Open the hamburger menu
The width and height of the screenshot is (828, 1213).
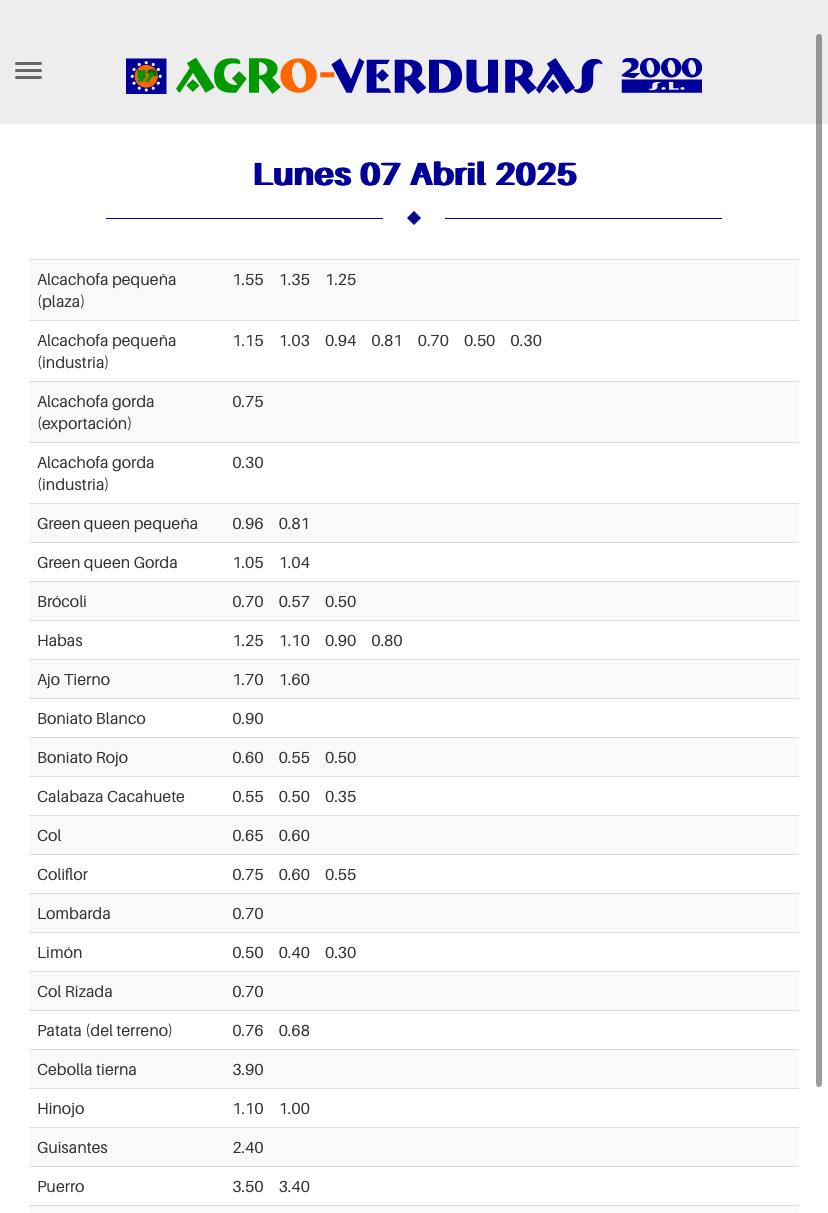pos(28,71)
